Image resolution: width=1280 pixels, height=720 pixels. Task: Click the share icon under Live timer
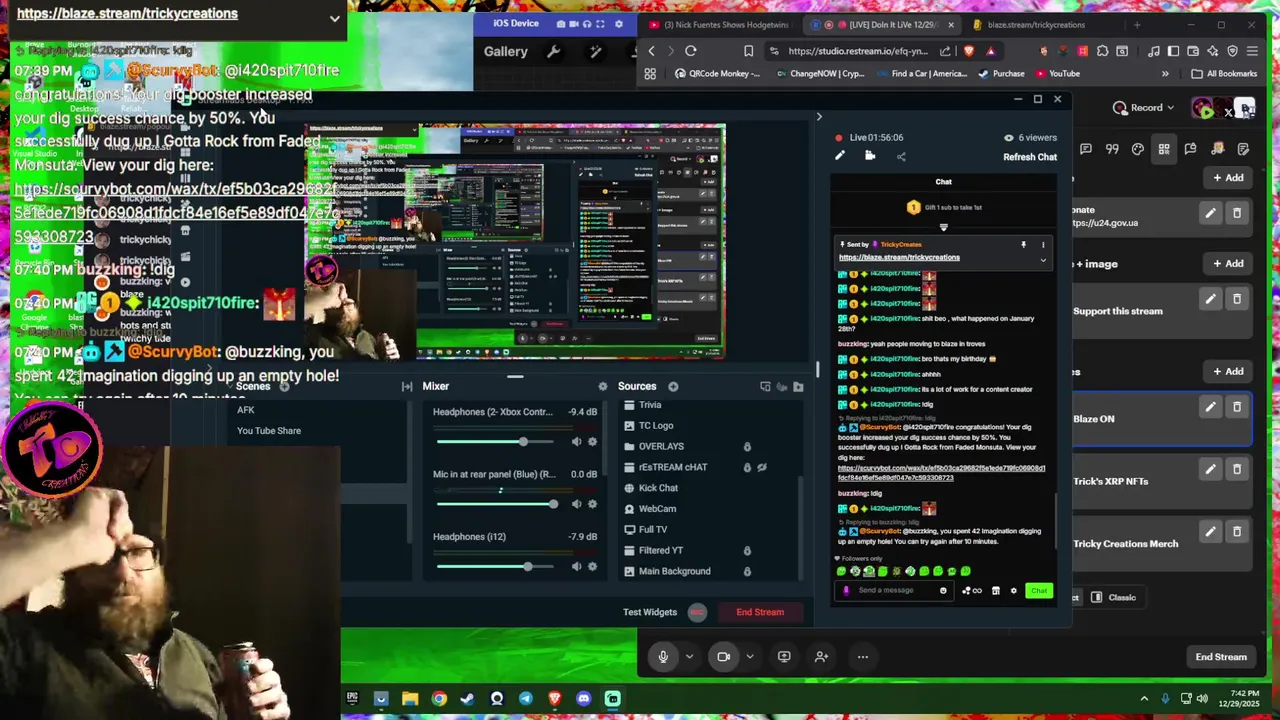click(901, 156)
